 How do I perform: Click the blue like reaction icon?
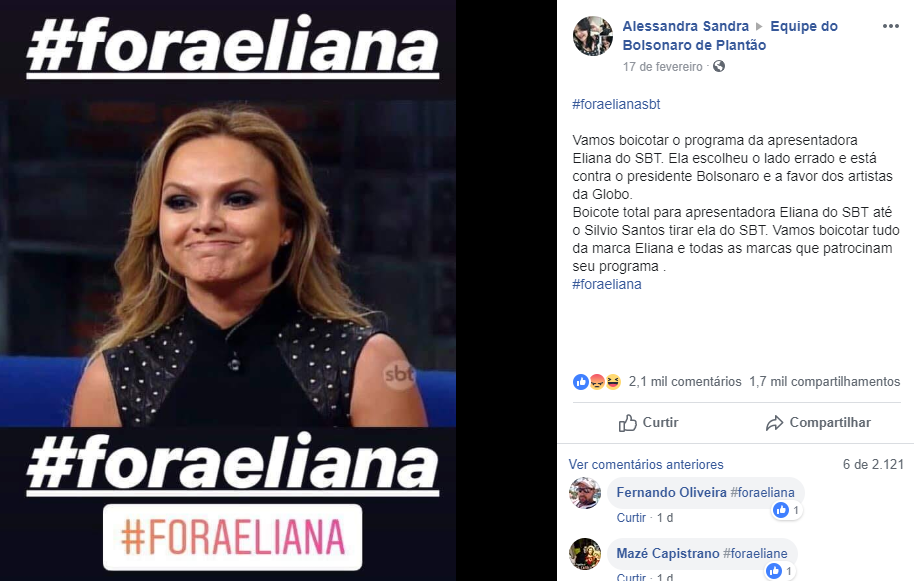(x=581, y=382)
